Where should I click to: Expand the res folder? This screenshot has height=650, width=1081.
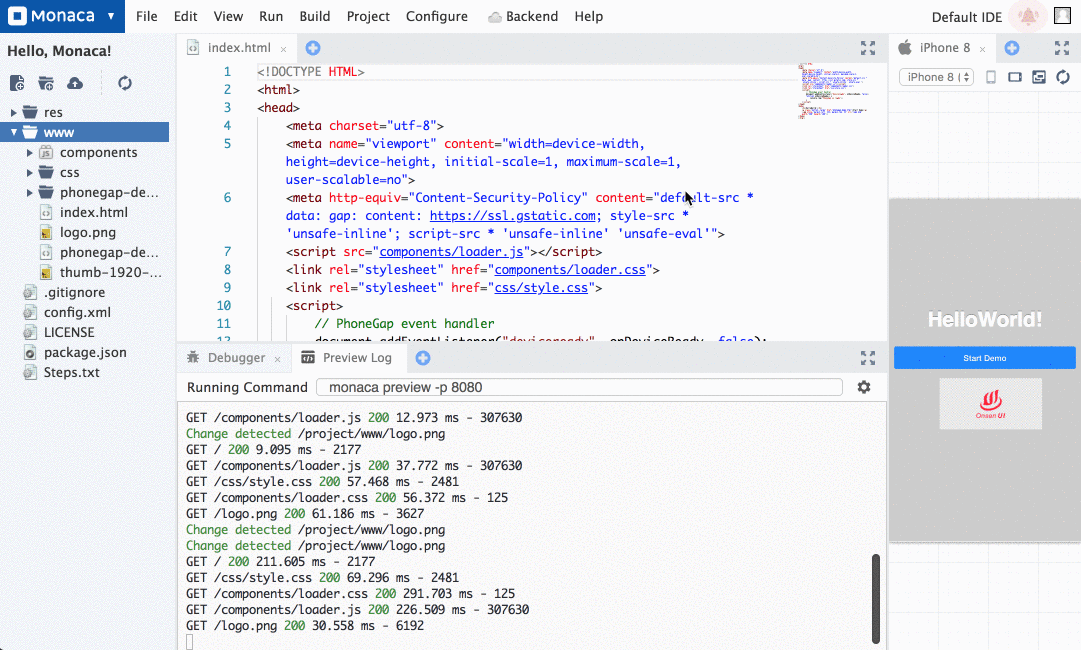13,112
